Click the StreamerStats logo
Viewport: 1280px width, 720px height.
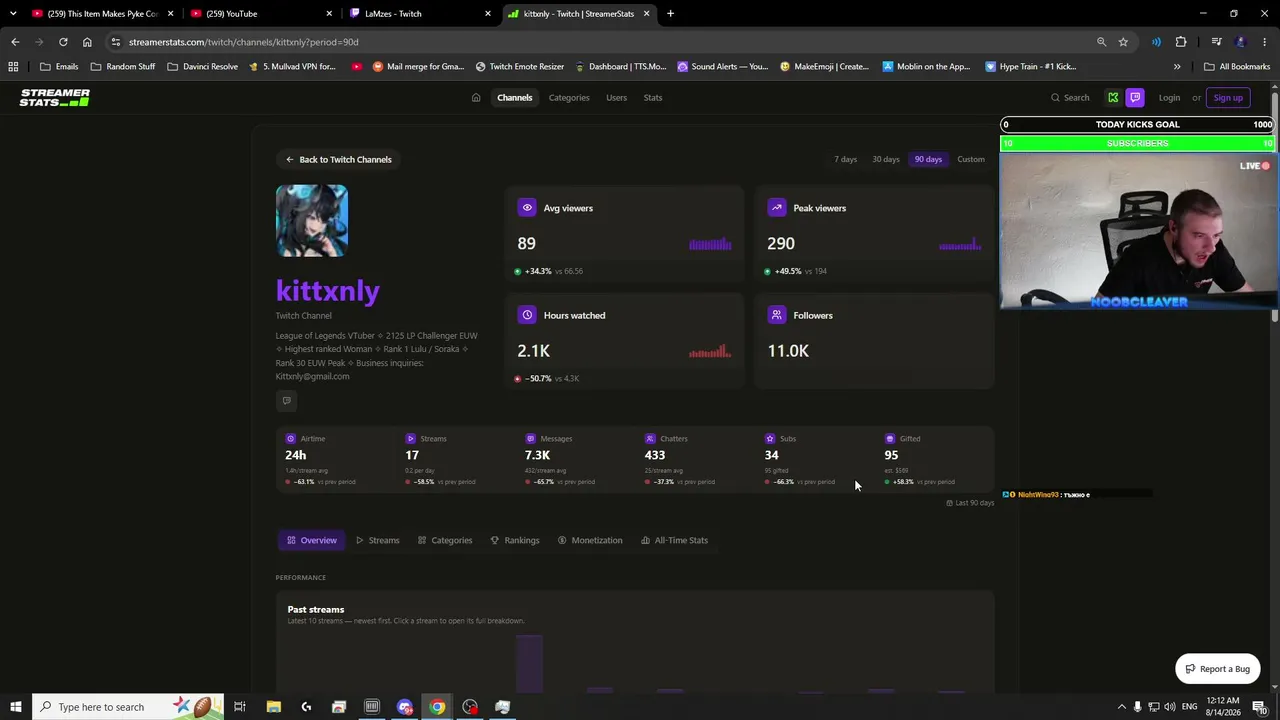click(55, 98)
